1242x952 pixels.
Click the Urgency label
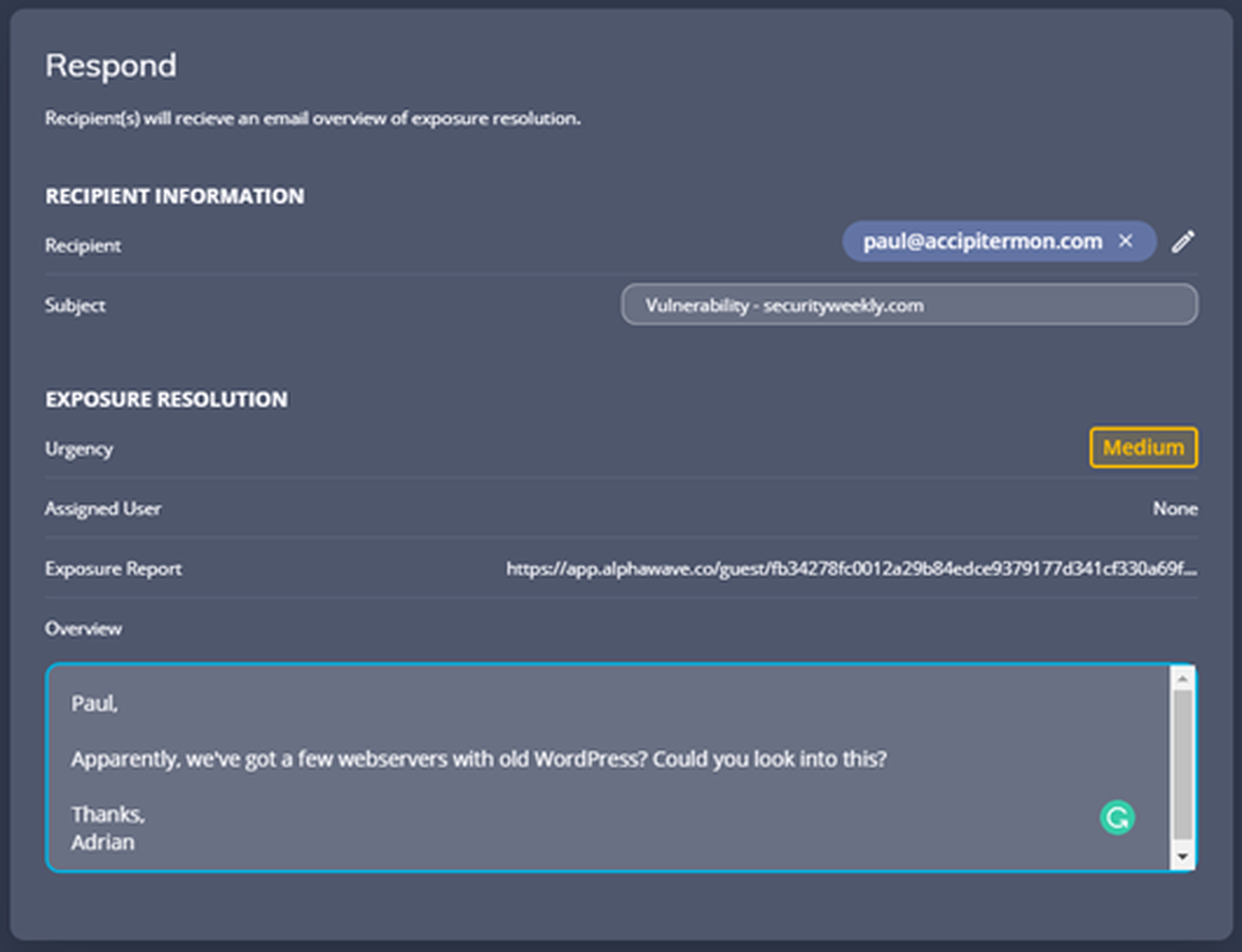pyautogui.click(x=79, y=449)
